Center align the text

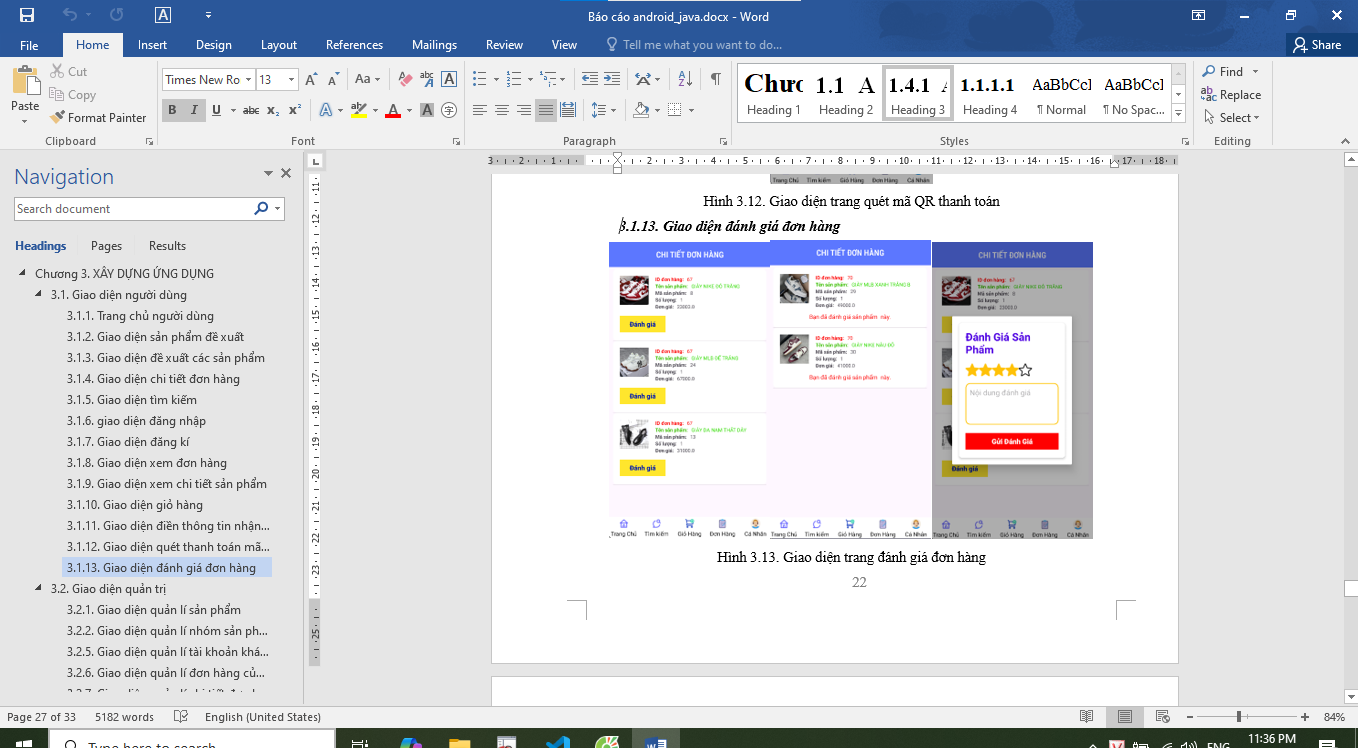pos(502,110)
